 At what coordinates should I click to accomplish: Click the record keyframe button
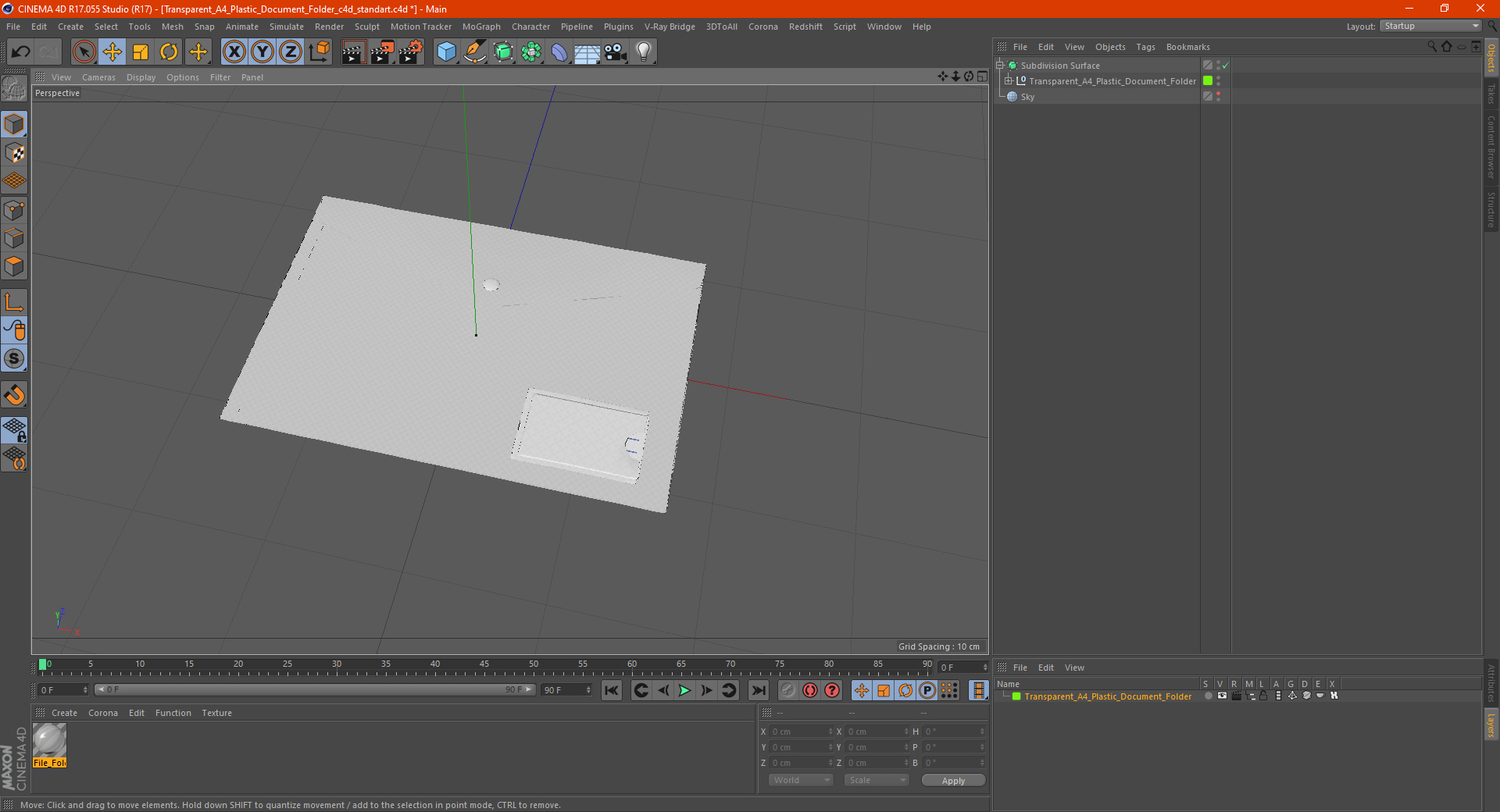tap(788, 690)
